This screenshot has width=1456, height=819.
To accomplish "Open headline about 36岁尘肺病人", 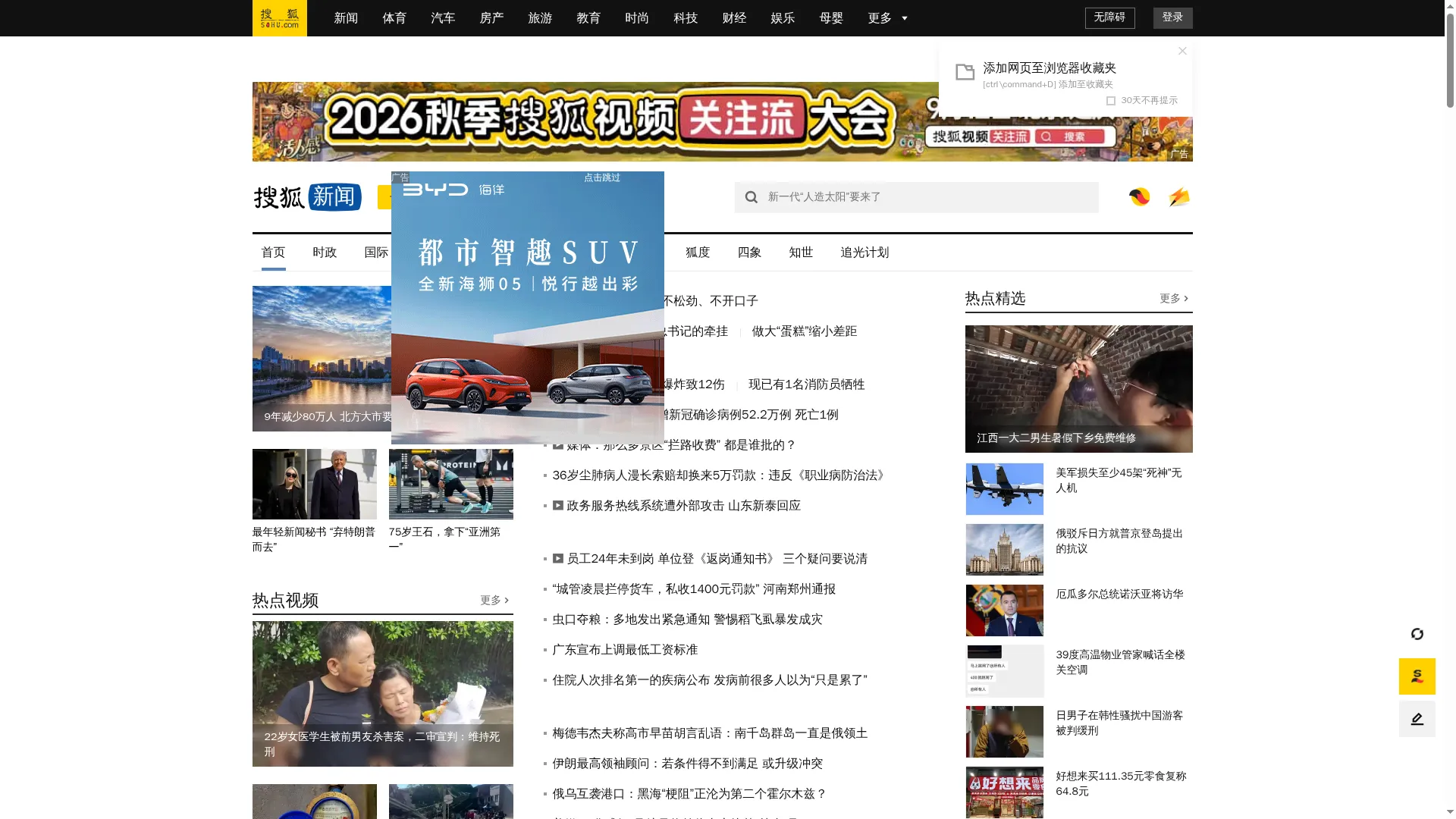I will [x=719, y=475].
